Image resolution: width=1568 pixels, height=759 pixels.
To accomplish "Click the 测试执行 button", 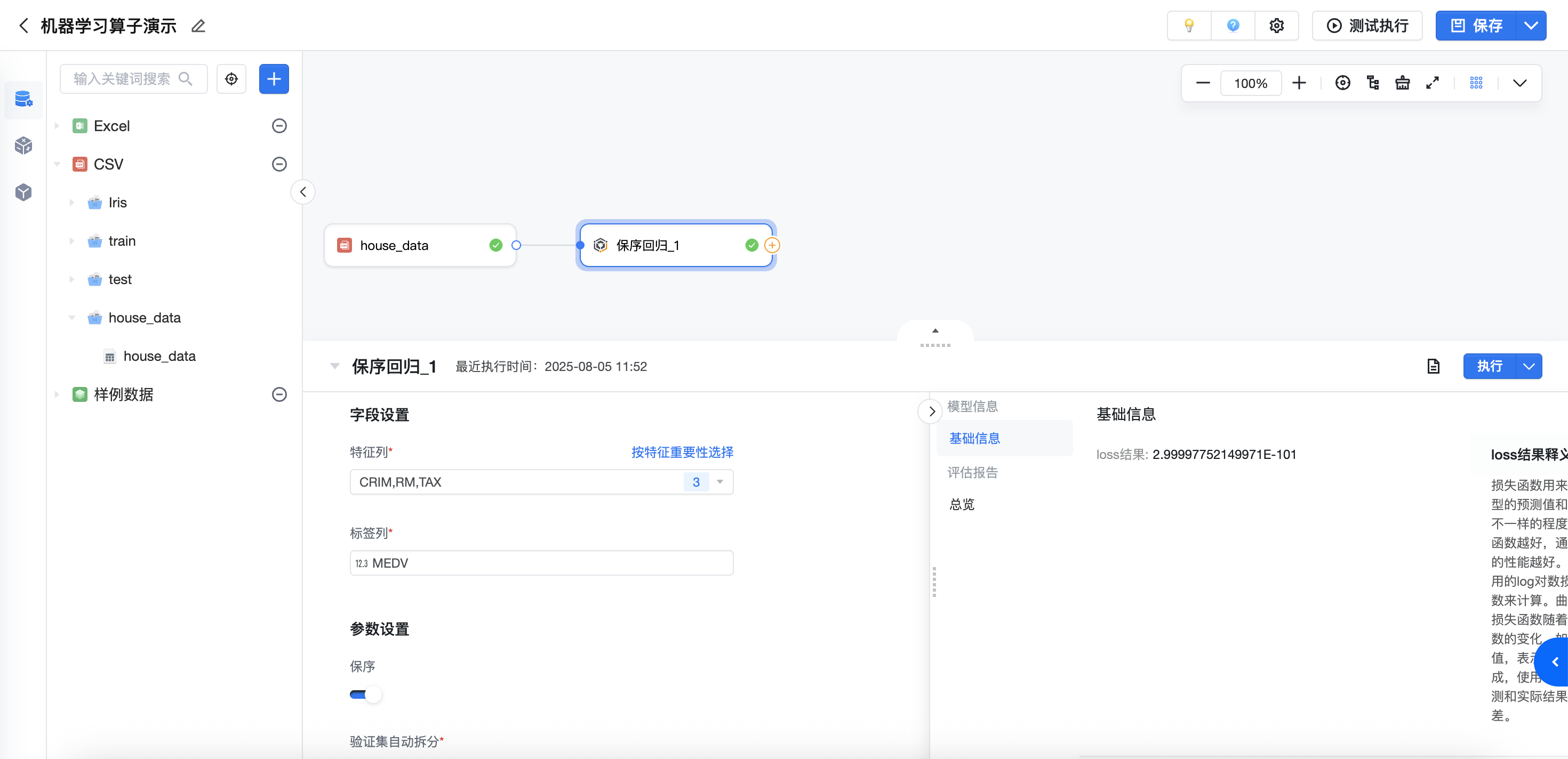I will point(1367,26).
